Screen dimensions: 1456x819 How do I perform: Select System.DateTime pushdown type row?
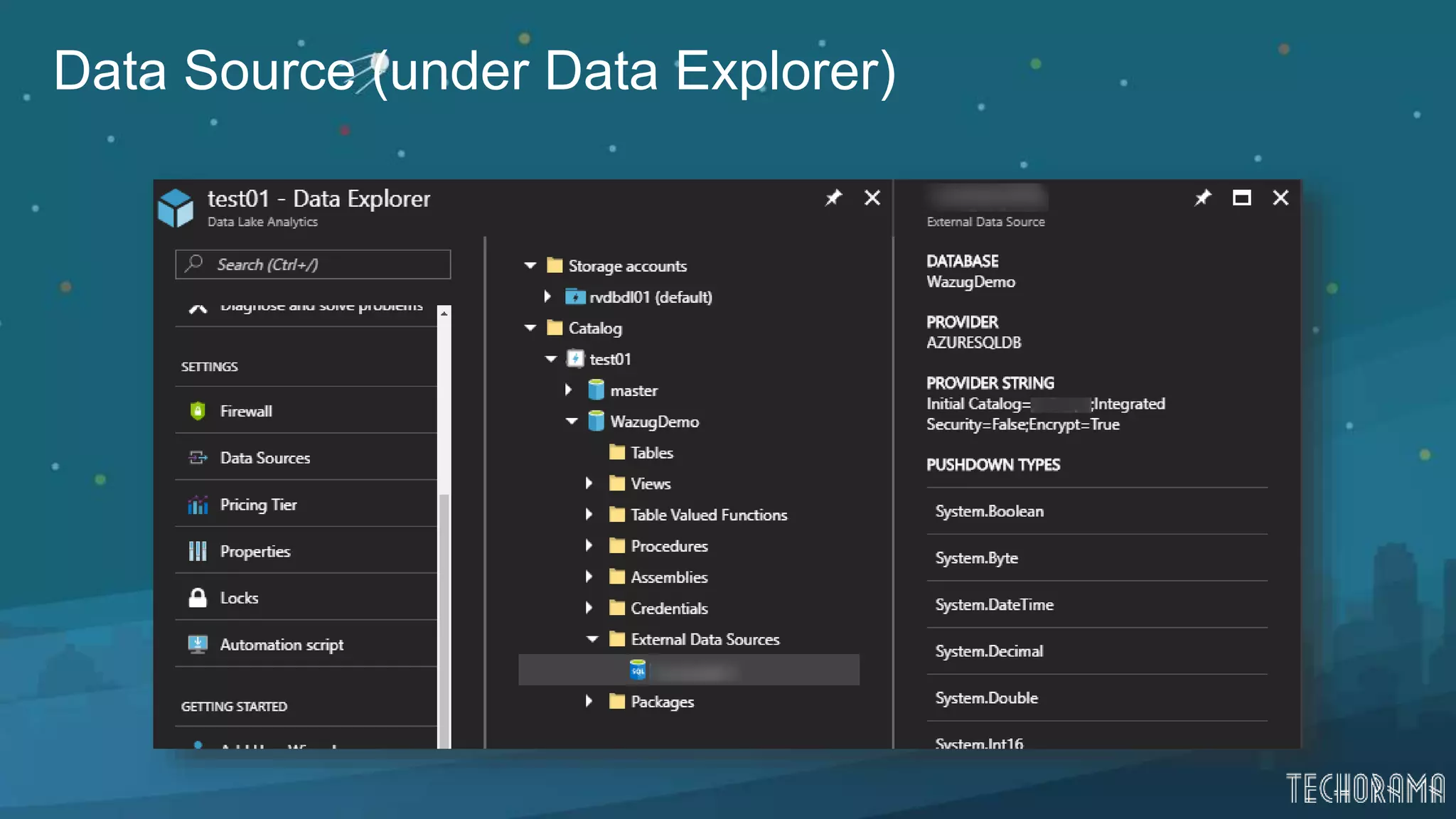click(x=1097, y=604)
